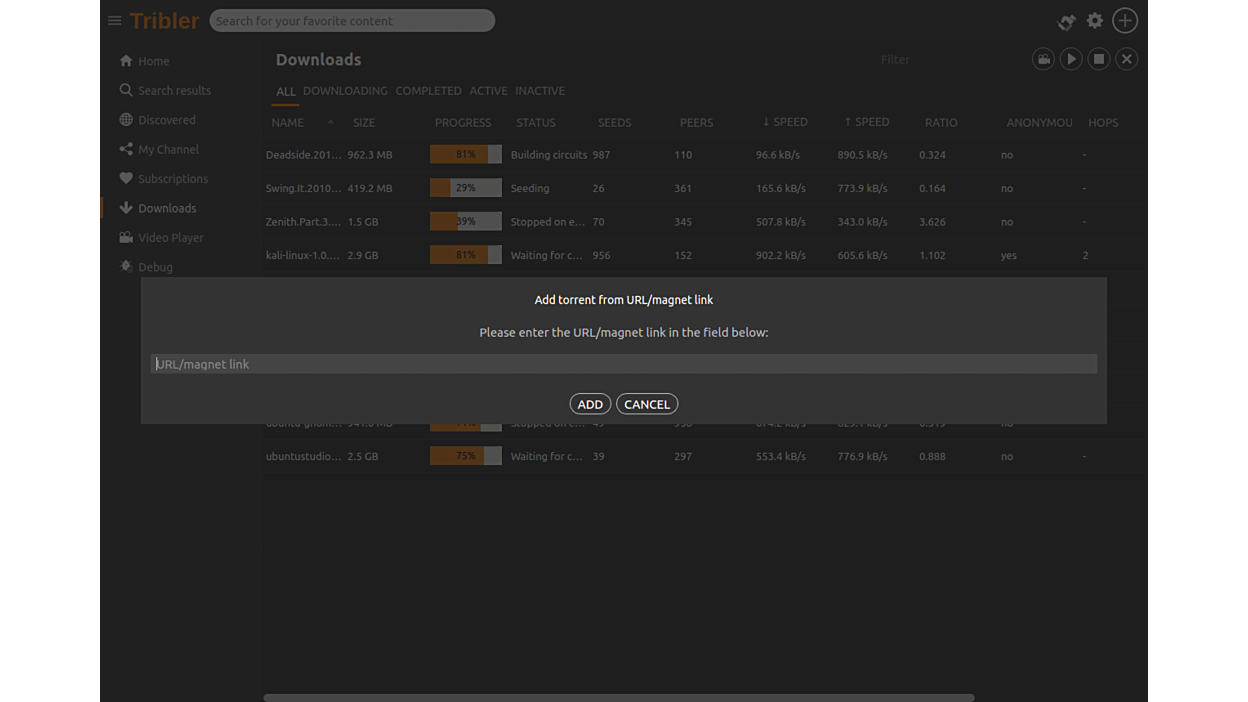This screenshot has width=1248, height=702.
Task: Open the hamburger menu beside Tribler logo
Action: (x=114, y=21)
